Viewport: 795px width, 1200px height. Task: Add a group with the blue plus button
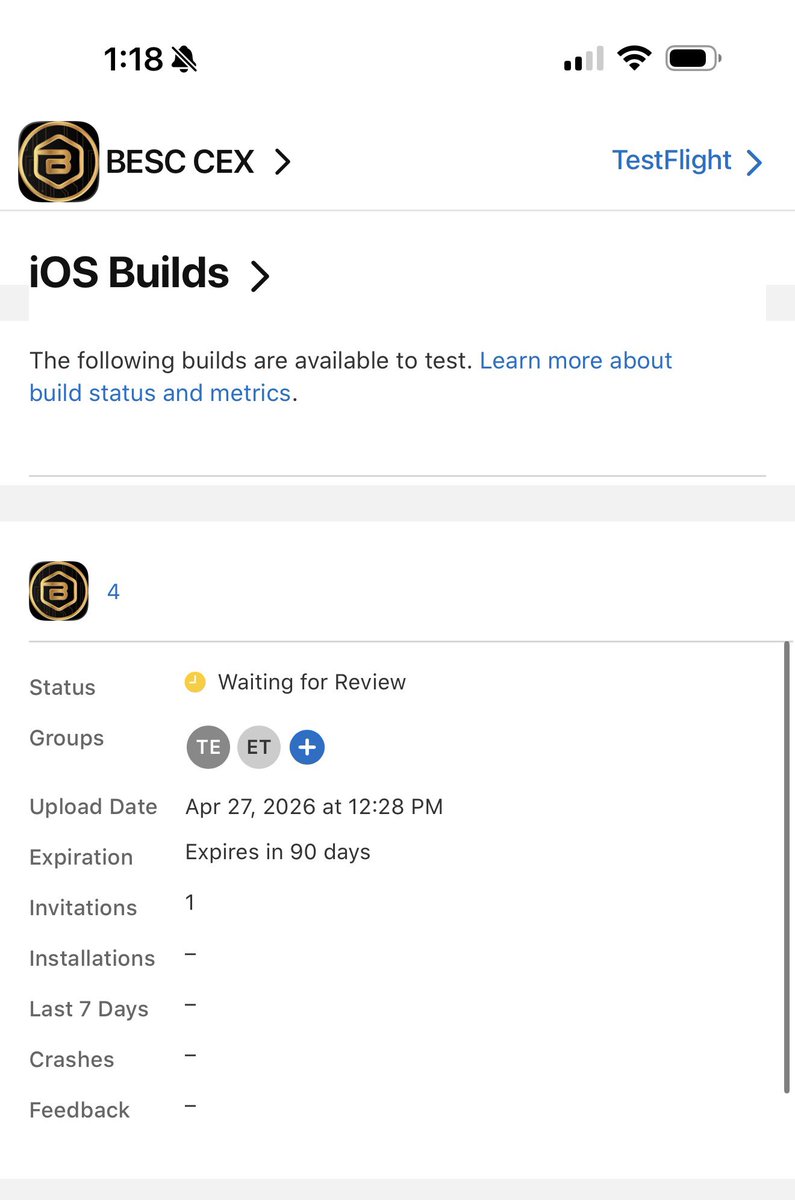pos(307,747)
